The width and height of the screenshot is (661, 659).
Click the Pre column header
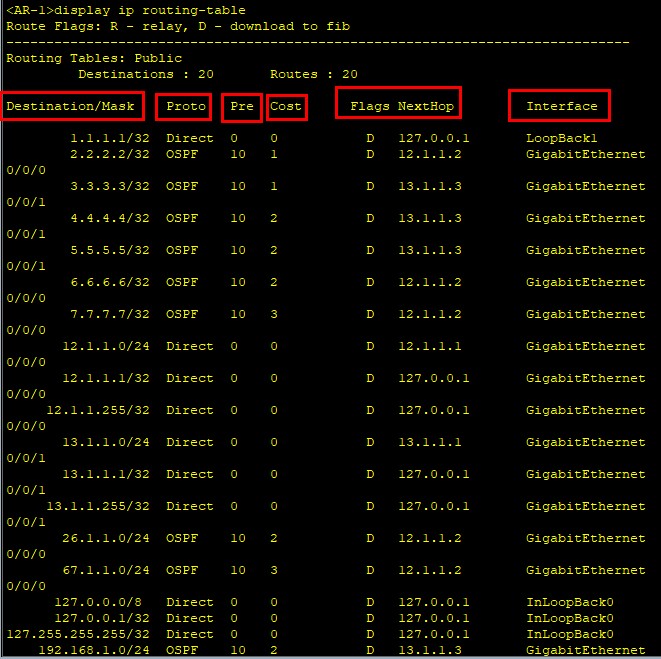coord(242,106)
